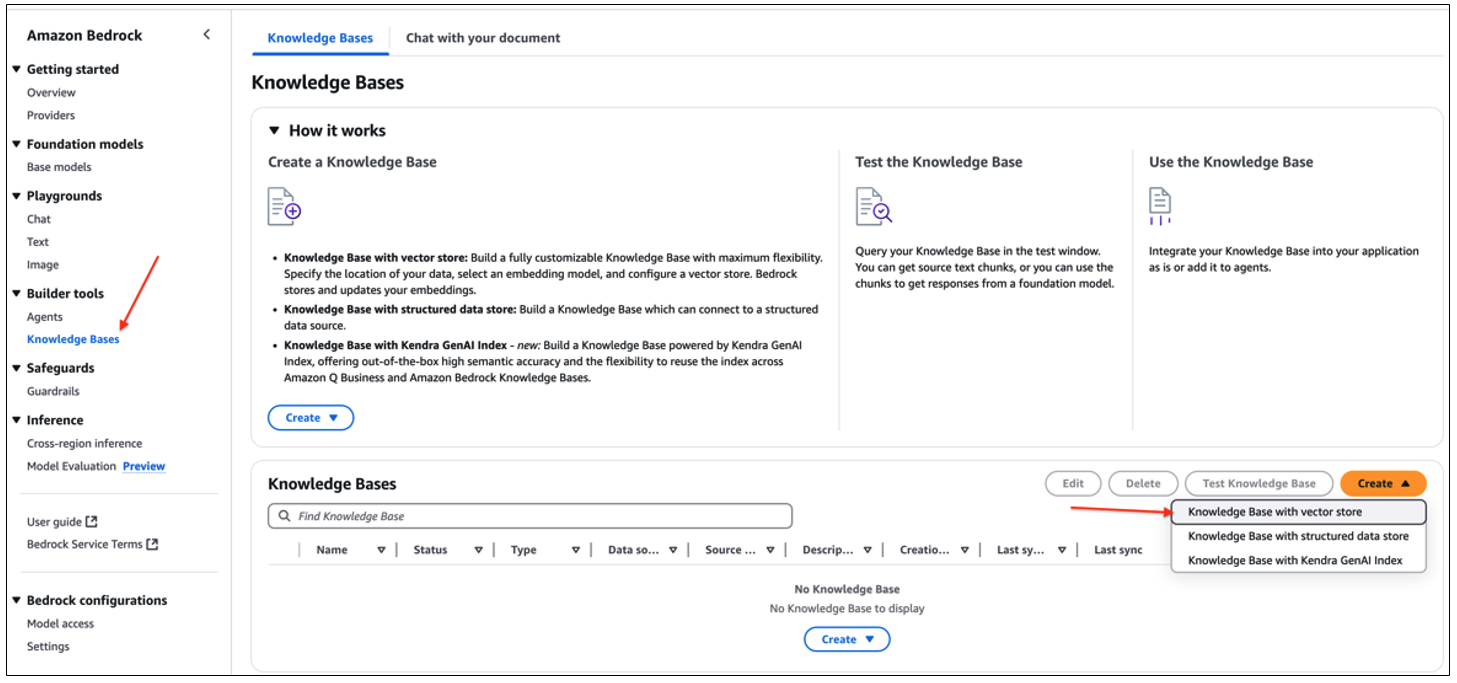The height and width of the screenshot is (683, 1457).
Task: Sort by the Last sync column arrow
Action: tap(1062, 550)
